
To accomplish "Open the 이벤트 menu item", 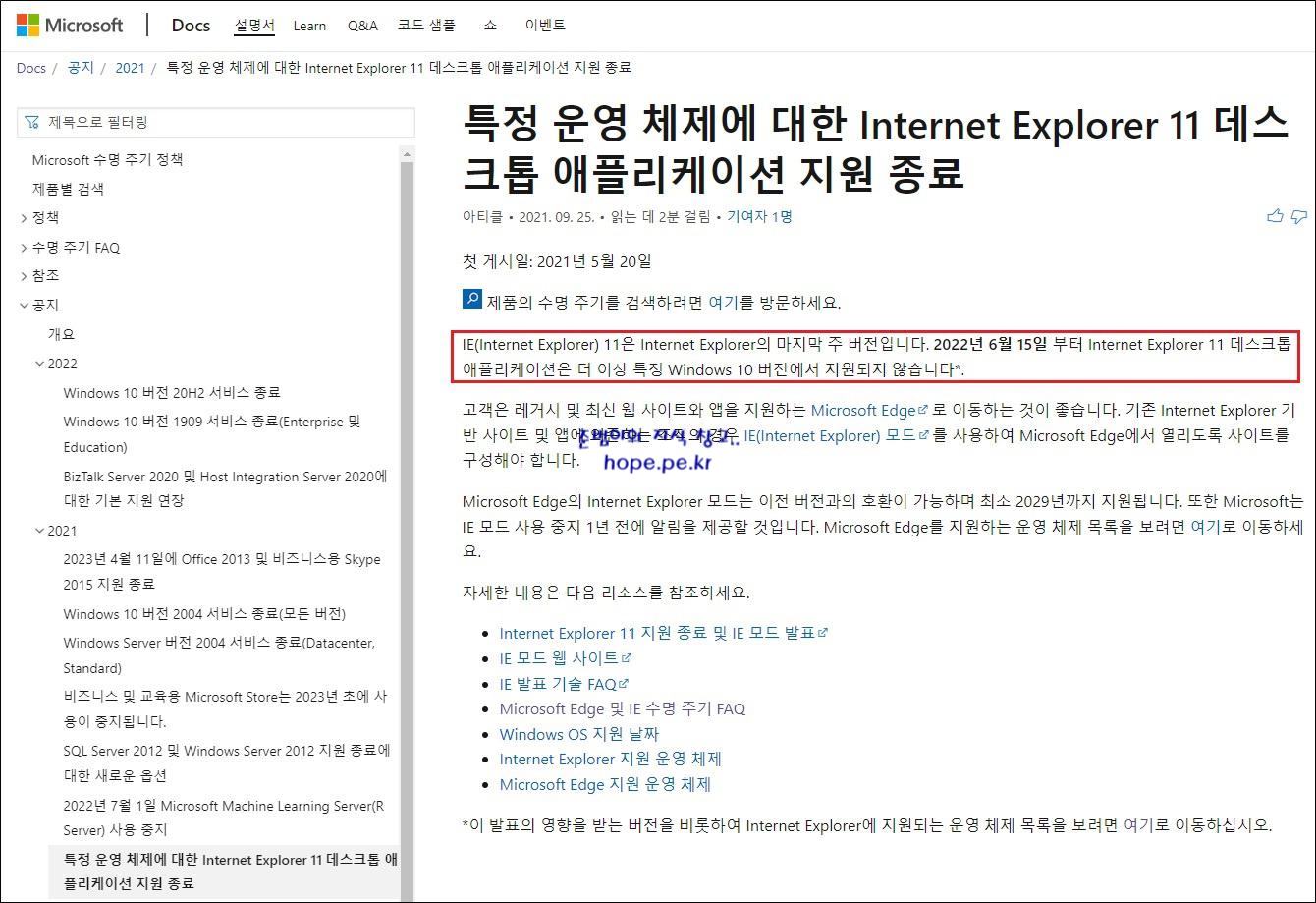I will 545,26.
